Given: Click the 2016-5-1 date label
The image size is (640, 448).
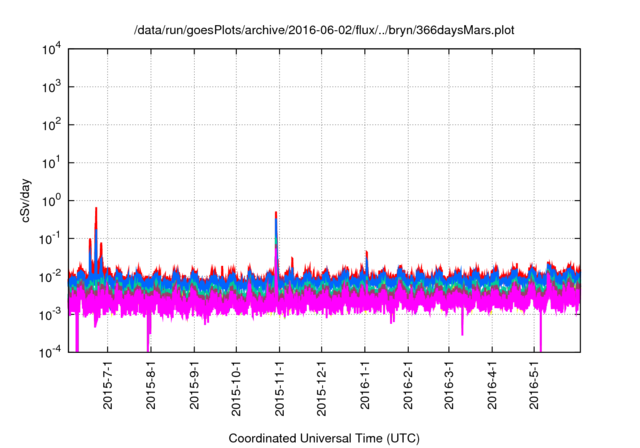Looking at the screenshot, I should tap(534, 384).
